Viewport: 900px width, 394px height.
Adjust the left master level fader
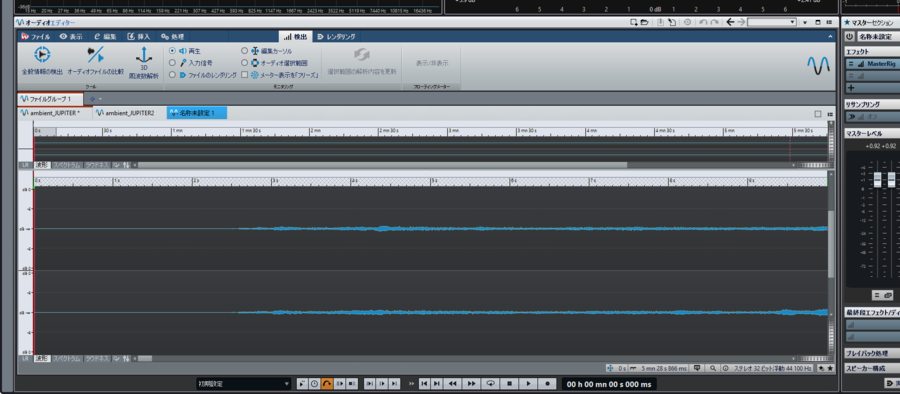click(877, 180)
